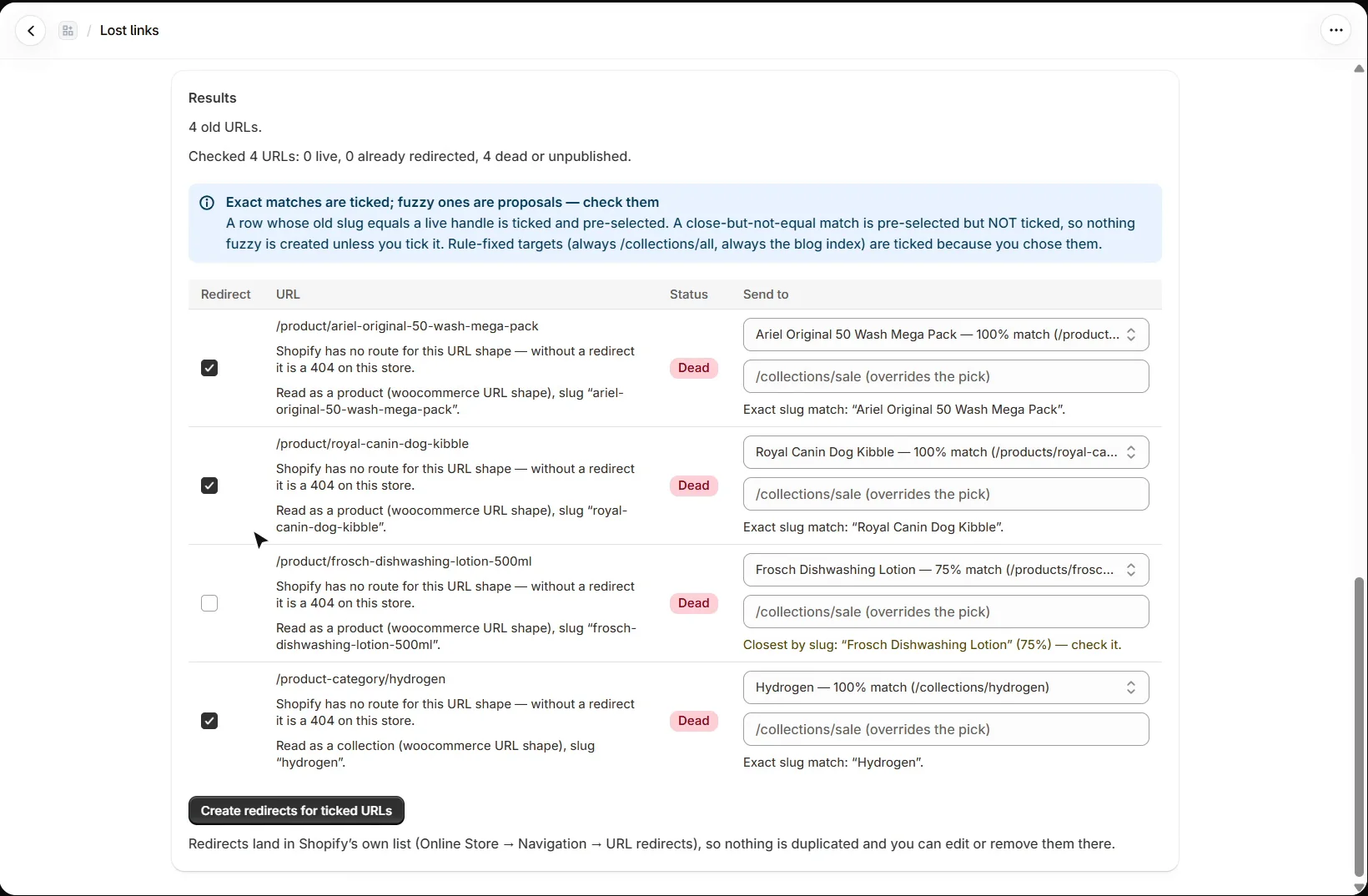
Task: Click the /product/frosch-dishwashing-lotion-500ml URL text
Action: (404, 561)
